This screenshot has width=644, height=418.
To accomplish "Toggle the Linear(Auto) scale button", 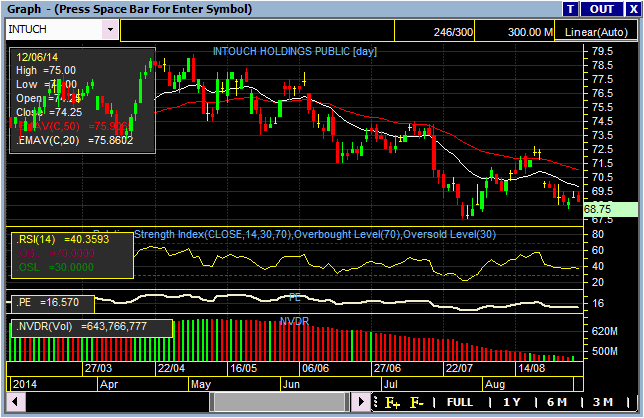I will [x=596, y=32].
